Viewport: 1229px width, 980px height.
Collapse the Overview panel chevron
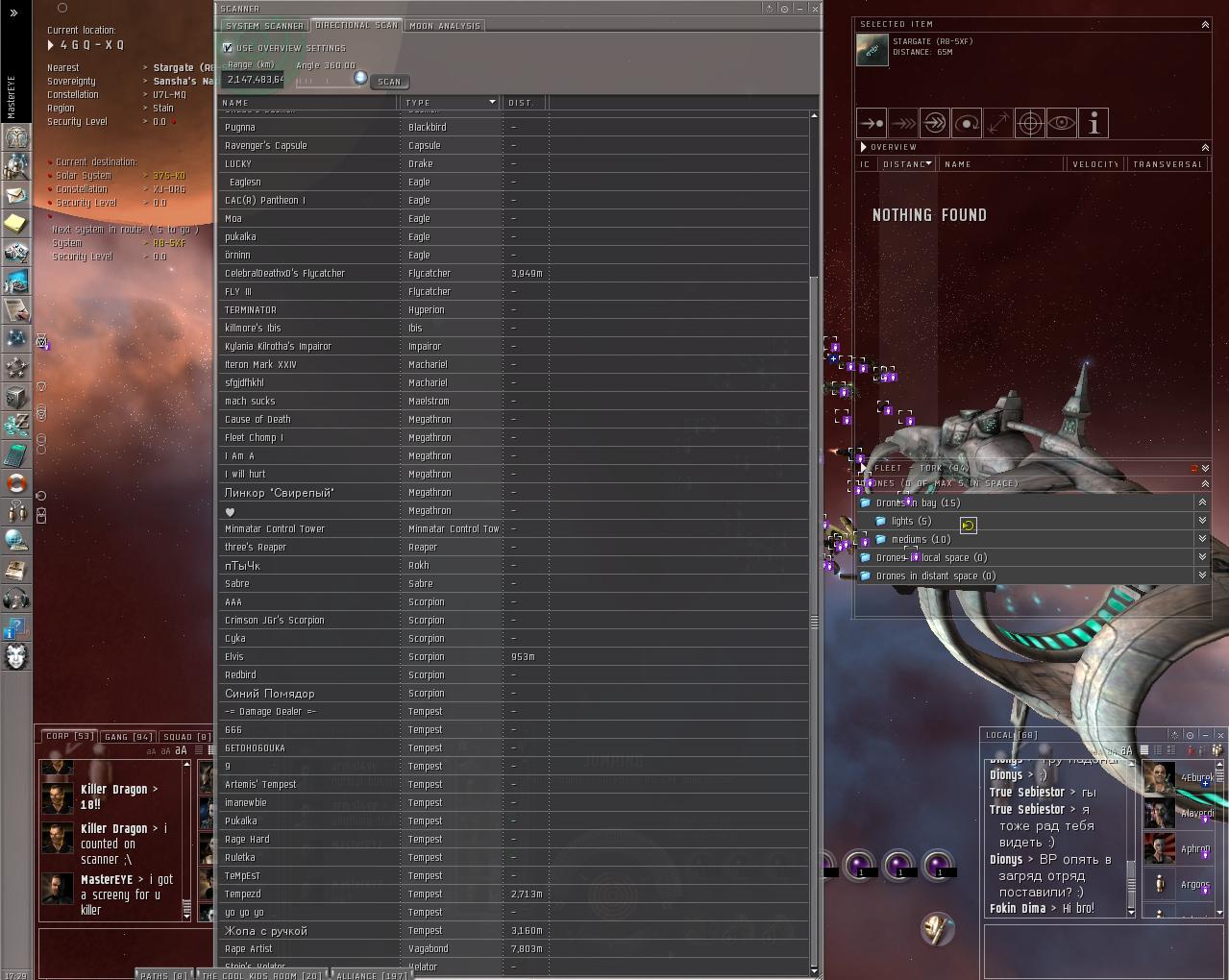coord(1205,147)
